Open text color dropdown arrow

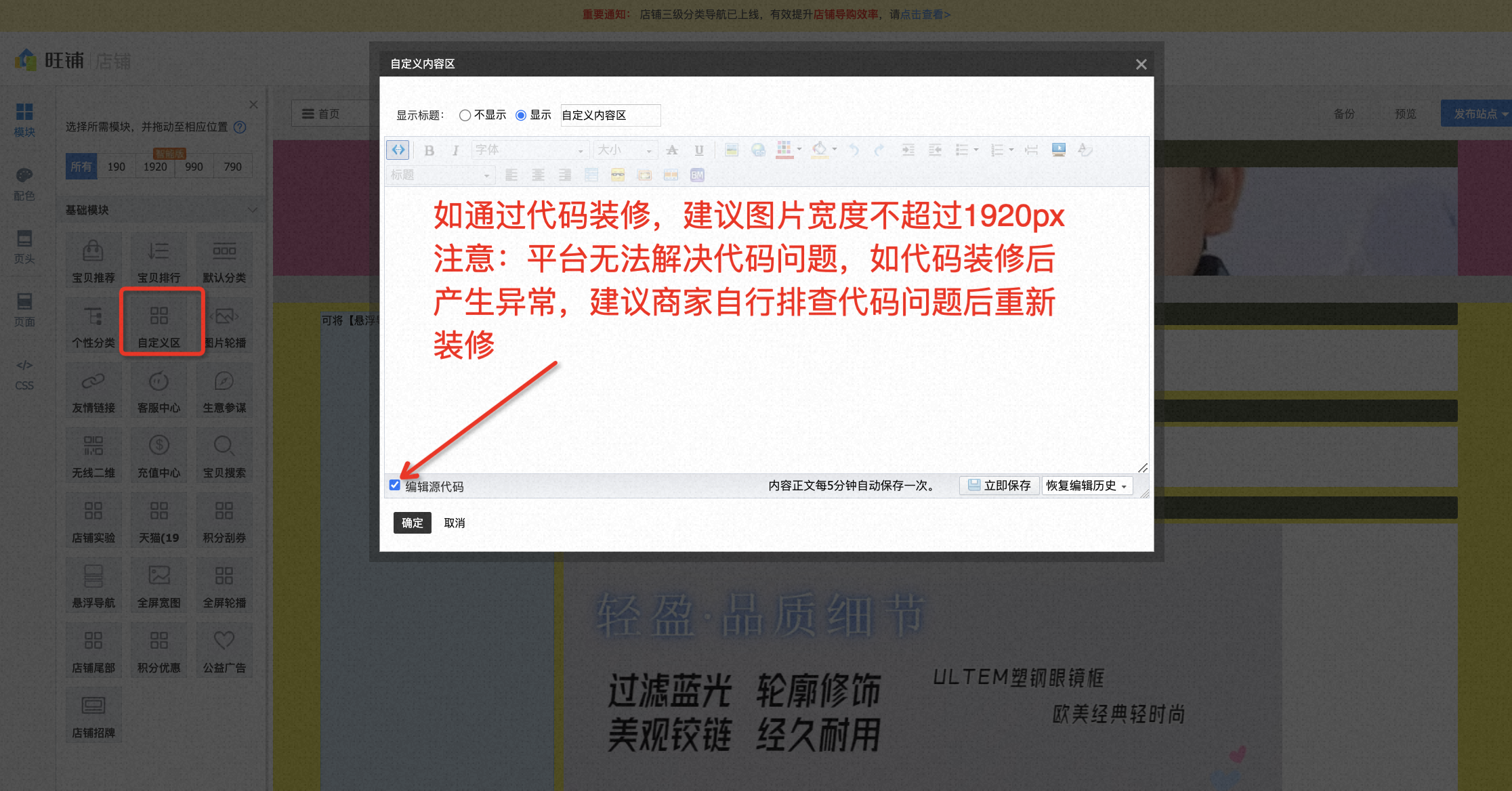[799, 150]
